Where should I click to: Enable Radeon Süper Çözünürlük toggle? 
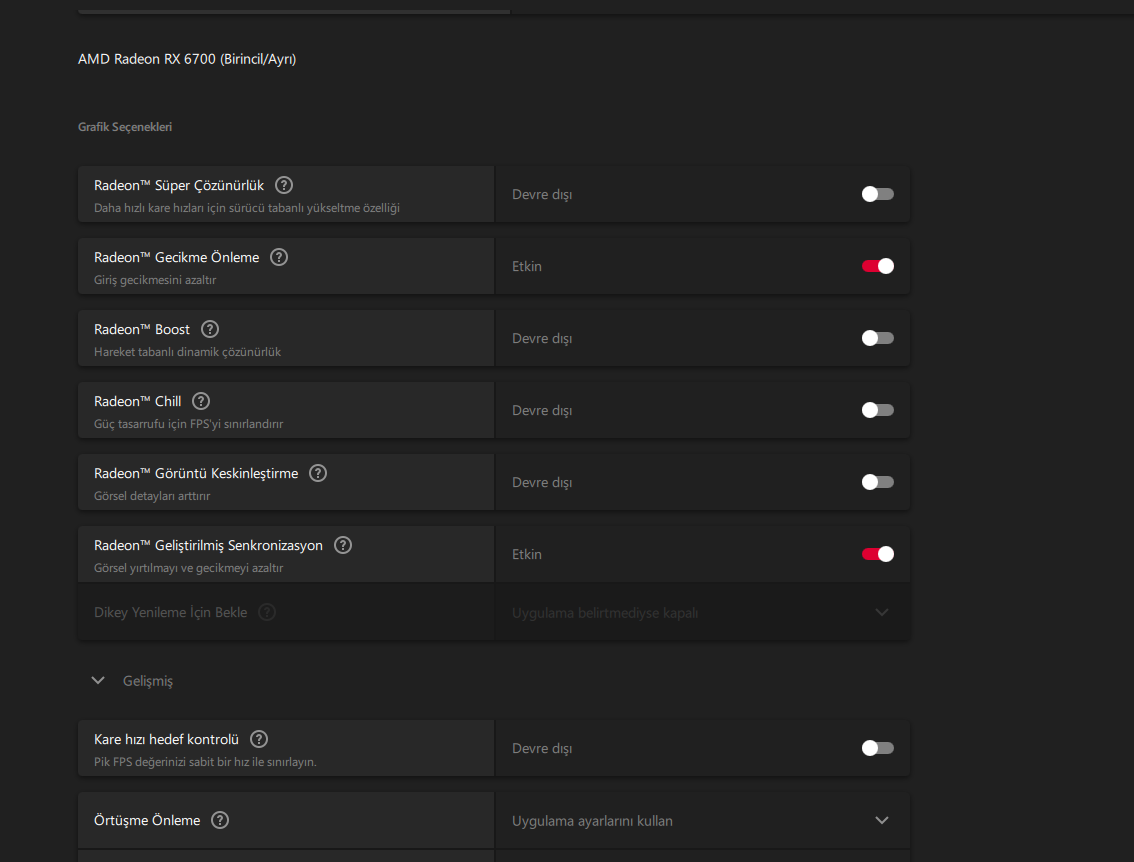(877, 194)
